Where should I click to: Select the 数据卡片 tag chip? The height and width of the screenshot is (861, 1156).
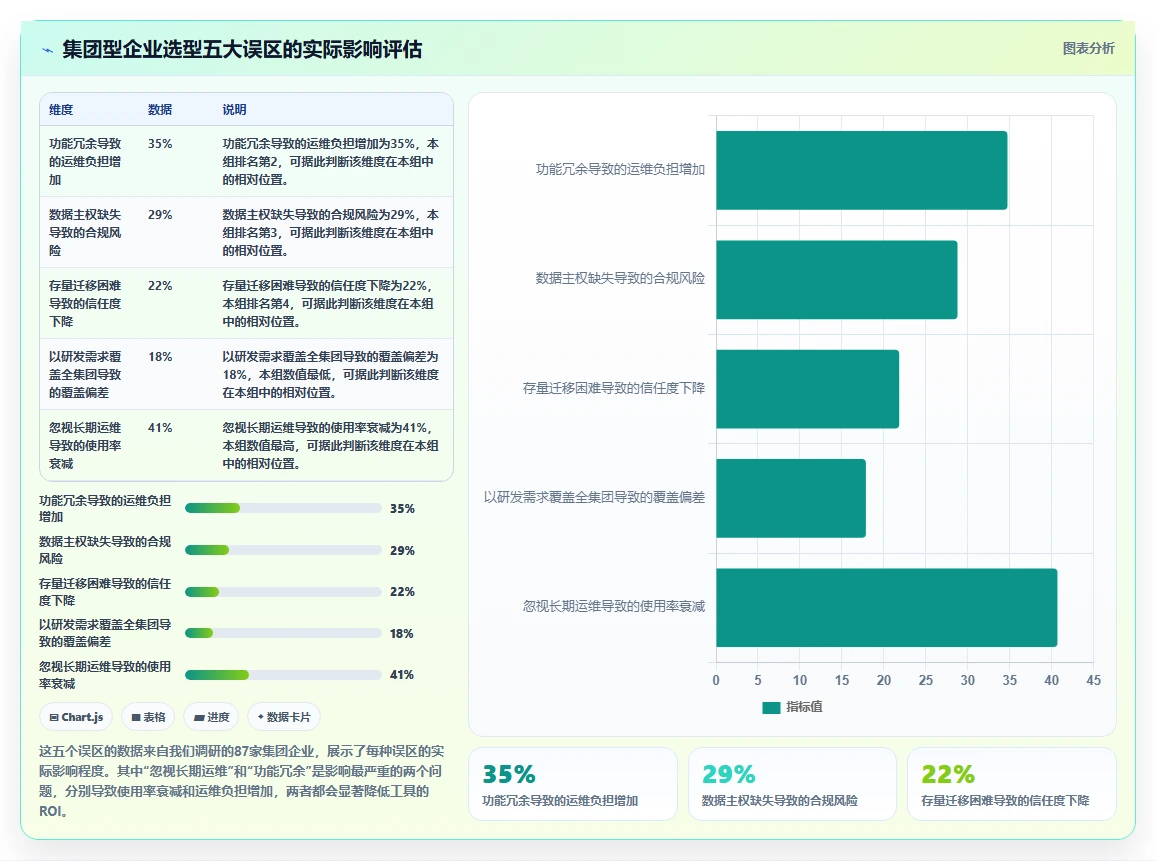click(284, 717)
